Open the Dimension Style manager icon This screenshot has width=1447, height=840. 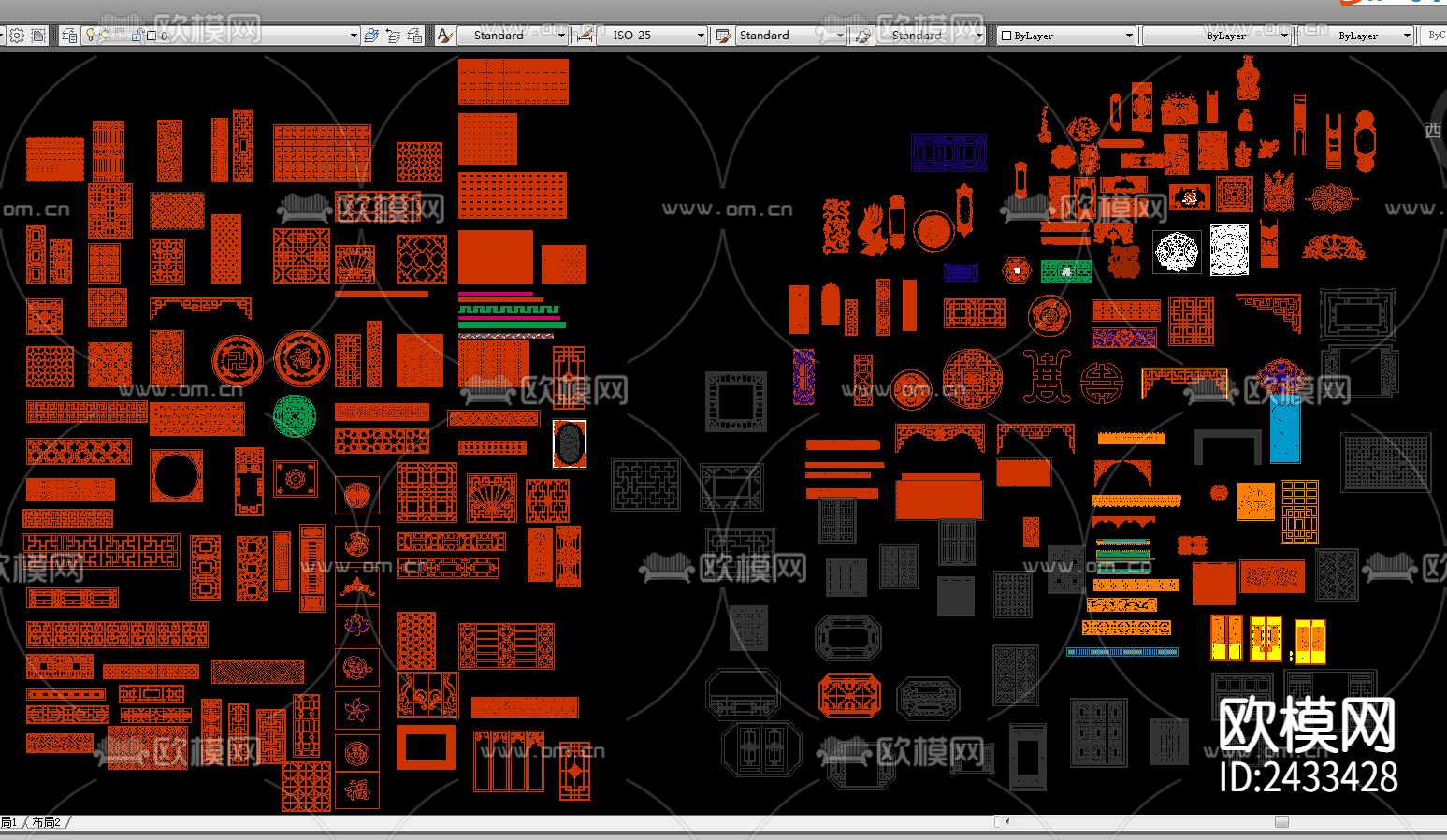[x=585, y=36]
